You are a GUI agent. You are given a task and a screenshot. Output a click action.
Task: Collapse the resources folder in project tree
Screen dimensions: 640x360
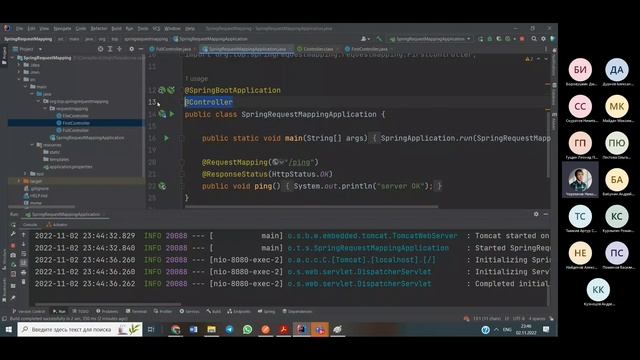[x=32, y=145]
